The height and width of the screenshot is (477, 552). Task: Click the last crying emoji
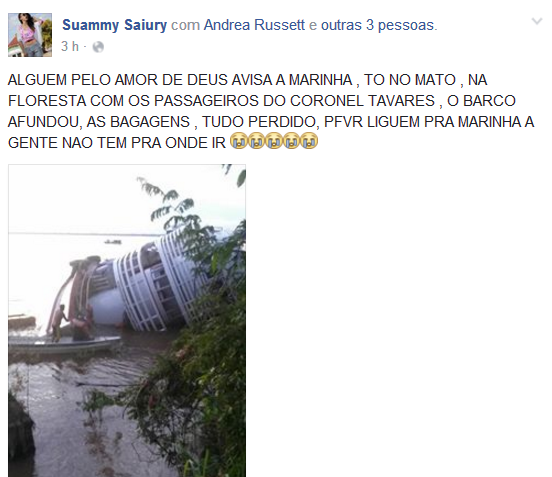[309, 141]
